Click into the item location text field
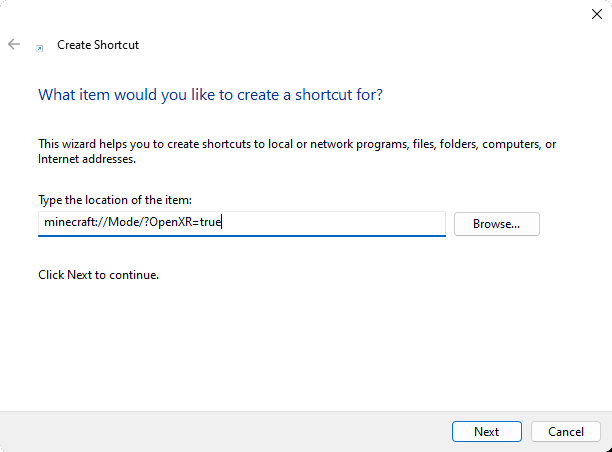The height and width of the screenshot is (452, 612). coord(242,223)
